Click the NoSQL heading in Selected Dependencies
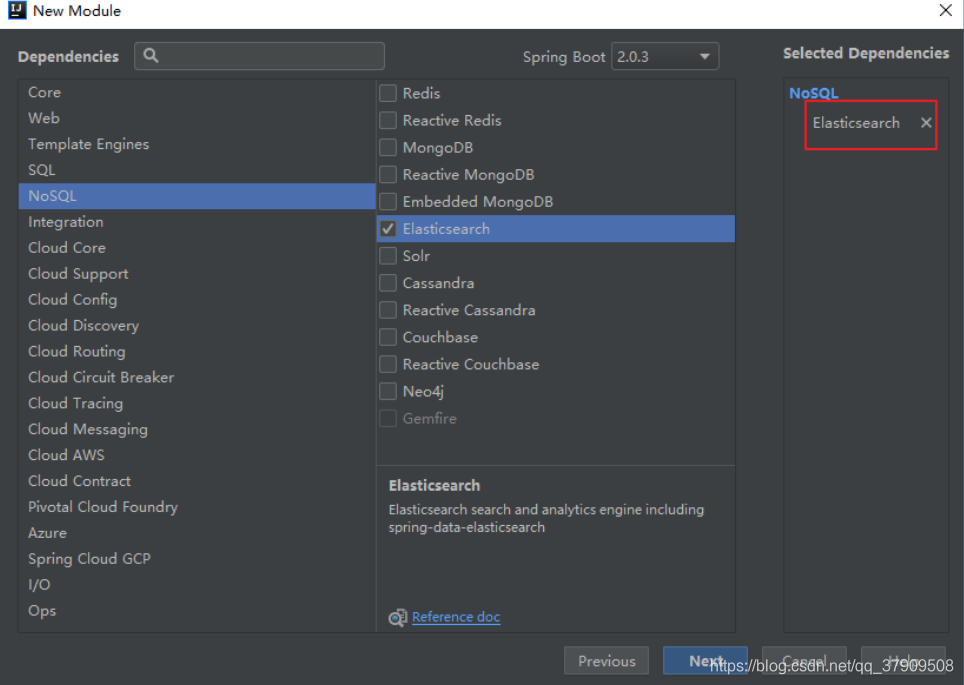Viewport: 964px width, 685px height. (813, 93)
